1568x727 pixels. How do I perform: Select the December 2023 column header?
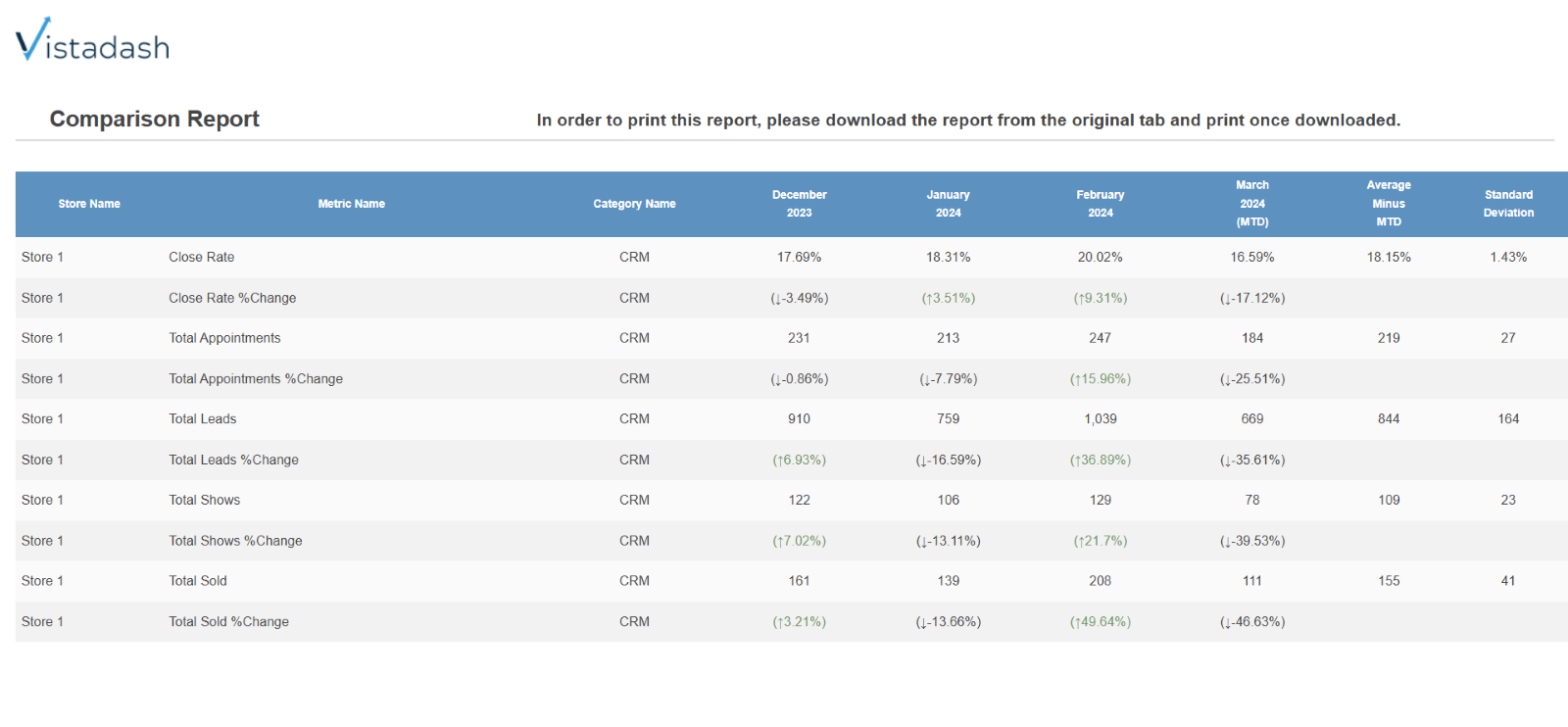point(800,204)
